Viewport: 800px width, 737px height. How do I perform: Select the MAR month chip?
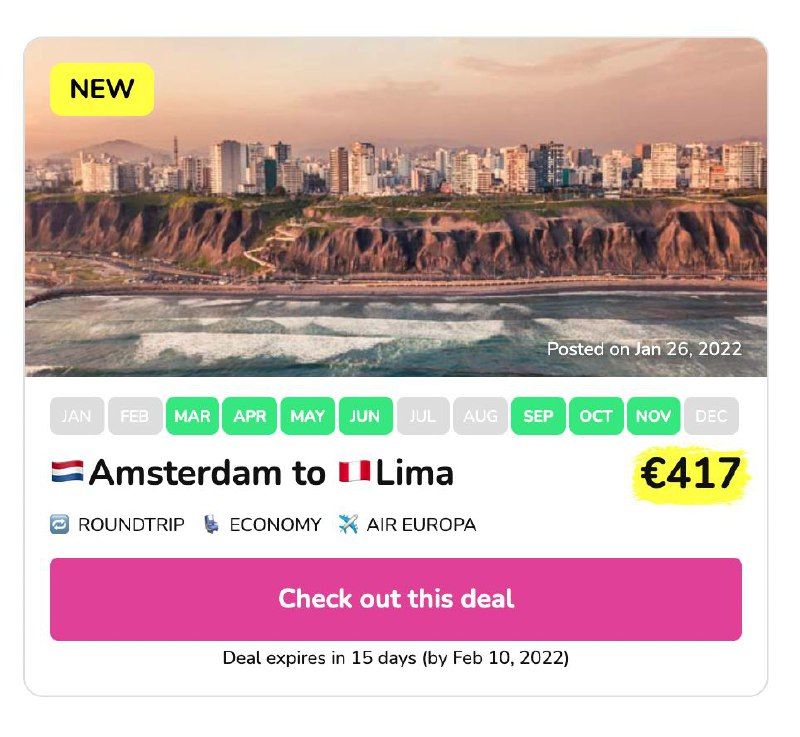tap(192, 416)
